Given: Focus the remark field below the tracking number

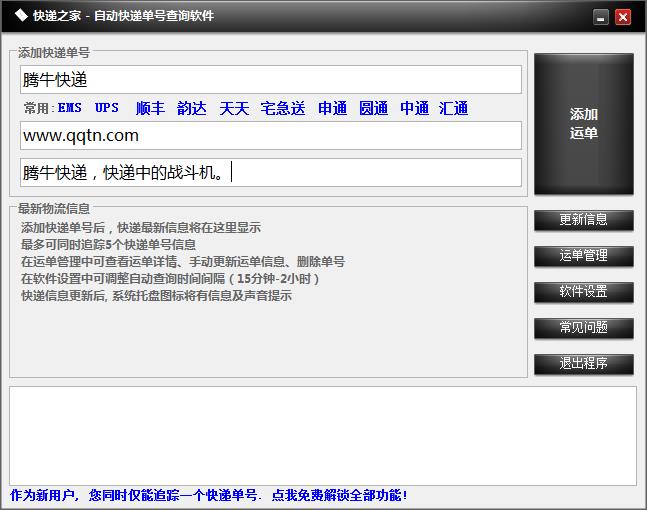Looking at the screenshot, I should (x=270, y=172).
